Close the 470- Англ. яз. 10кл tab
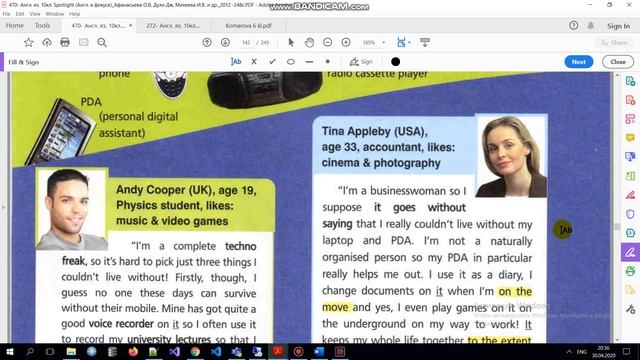 (x=131, y=25)
